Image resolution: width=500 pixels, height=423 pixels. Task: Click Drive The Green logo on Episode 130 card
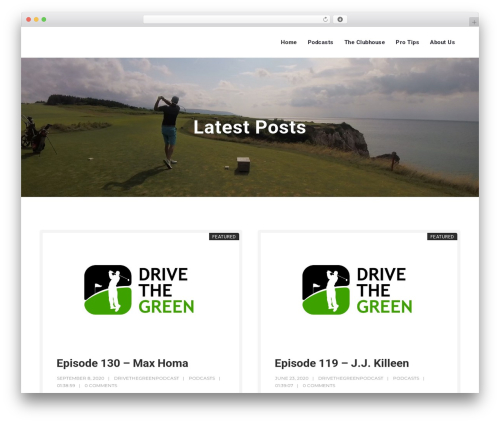point(139,290)
